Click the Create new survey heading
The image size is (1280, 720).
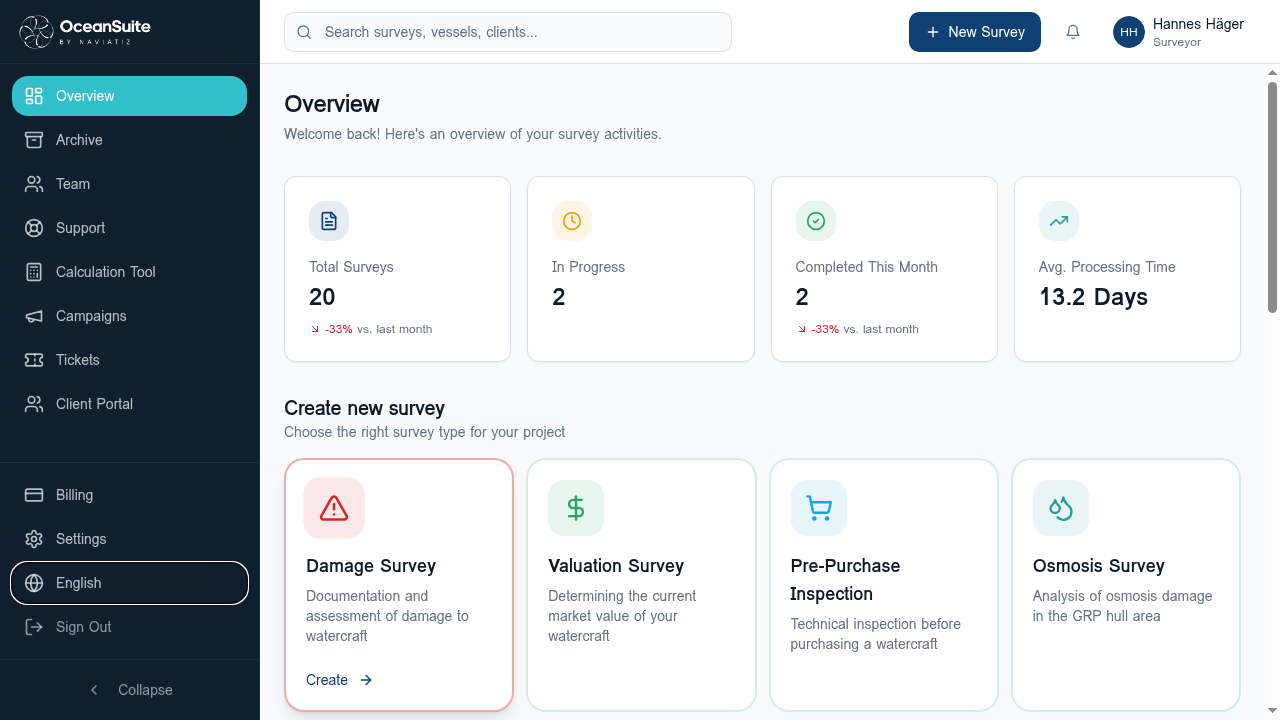click(x=364, y=408)
